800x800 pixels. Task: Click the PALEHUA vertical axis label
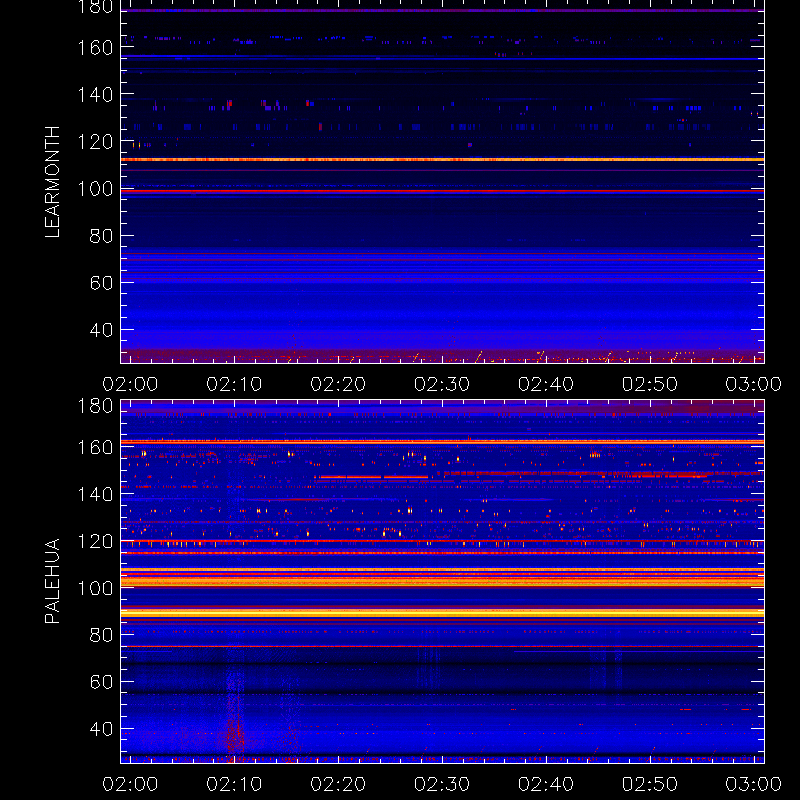52,581
